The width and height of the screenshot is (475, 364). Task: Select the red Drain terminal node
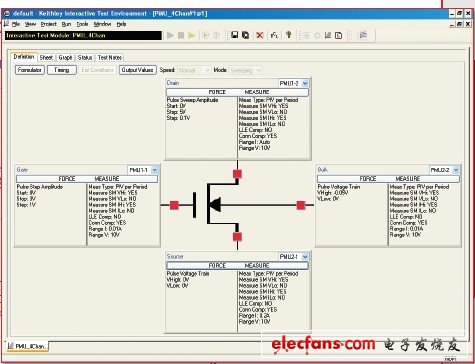[237, 174]
